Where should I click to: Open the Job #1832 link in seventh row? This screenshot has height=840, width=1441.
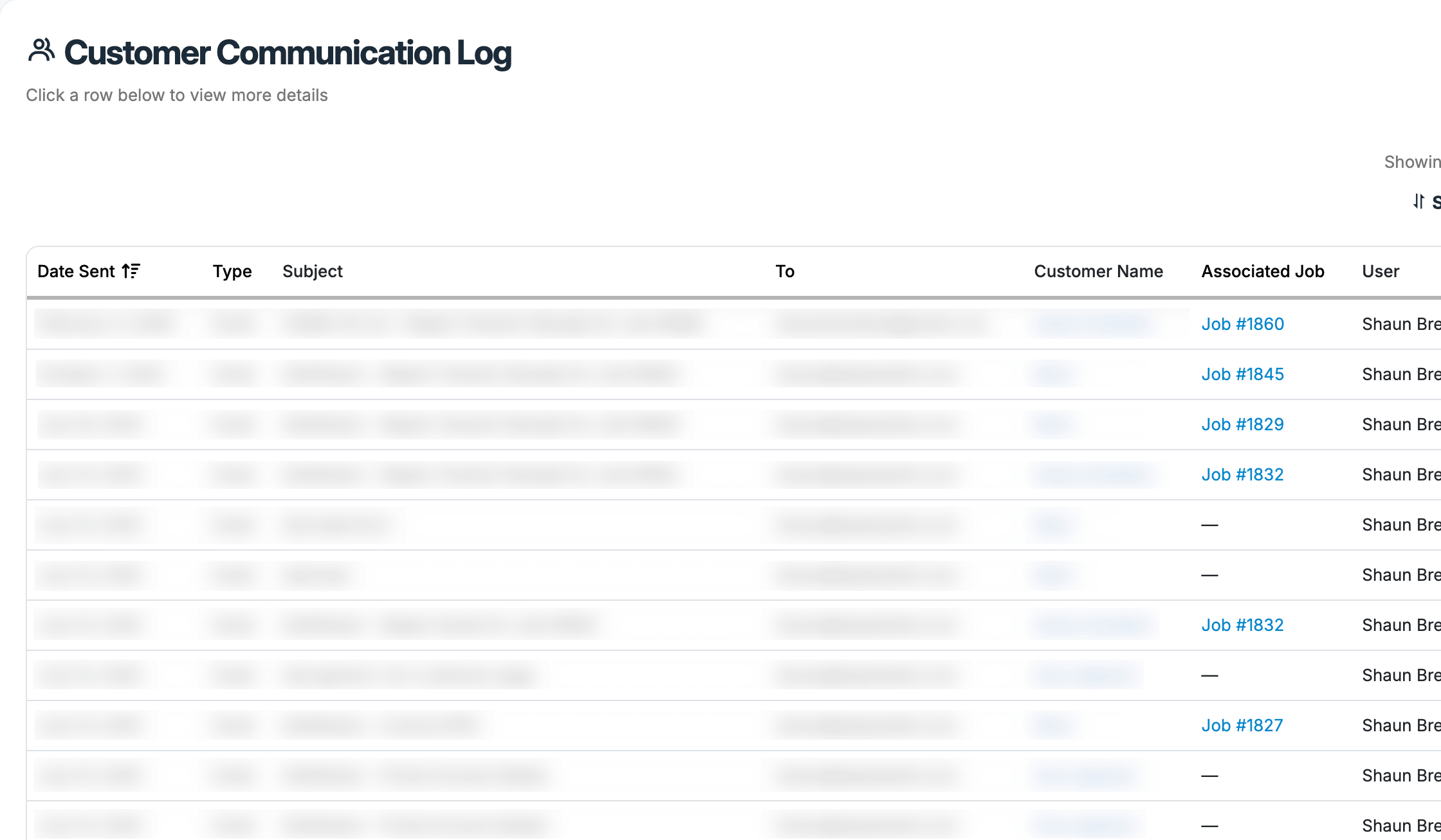1242,625
